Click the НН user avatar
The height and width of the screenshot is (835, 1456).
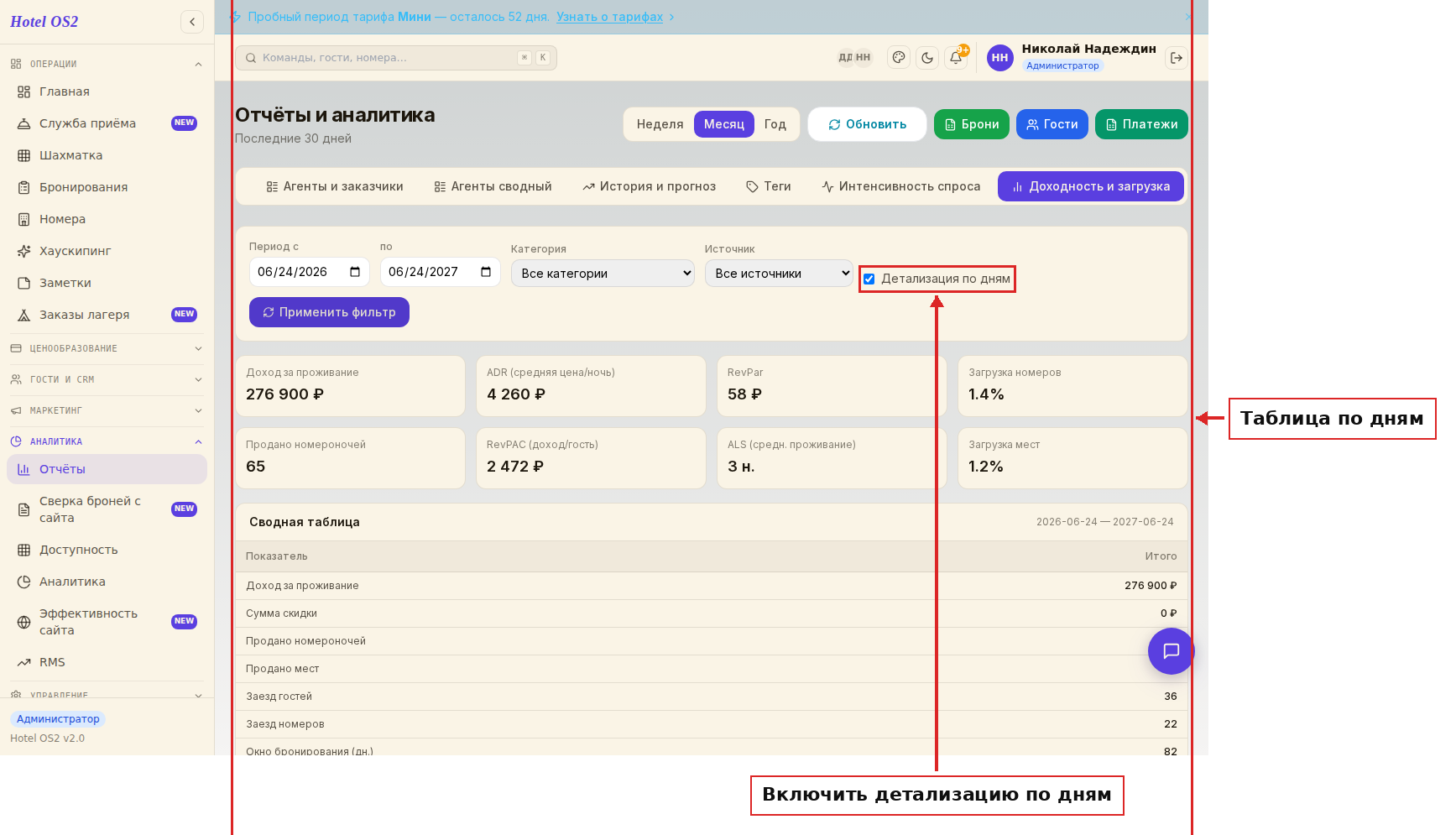(x=999, y=58)
